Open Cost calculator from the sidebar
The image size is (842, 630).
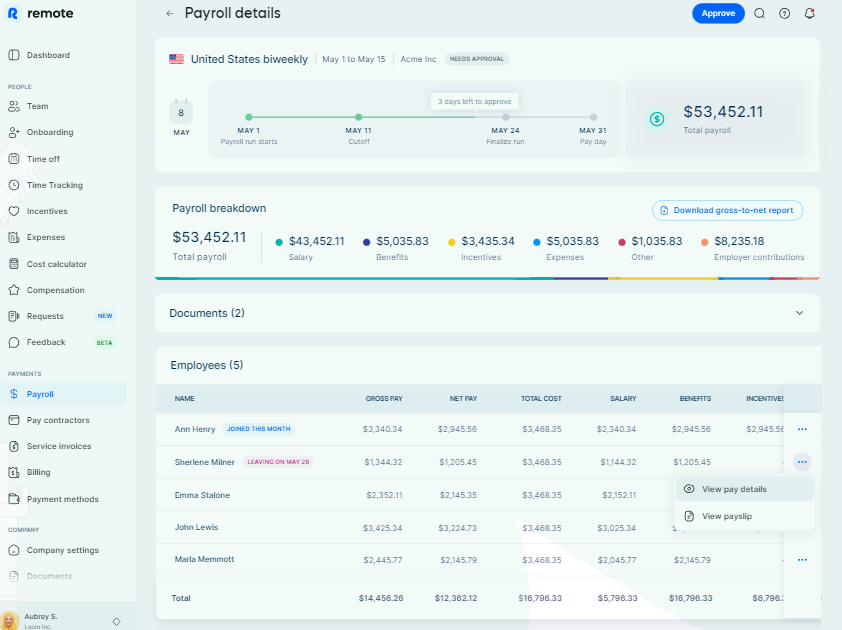(x=56, y=264)
